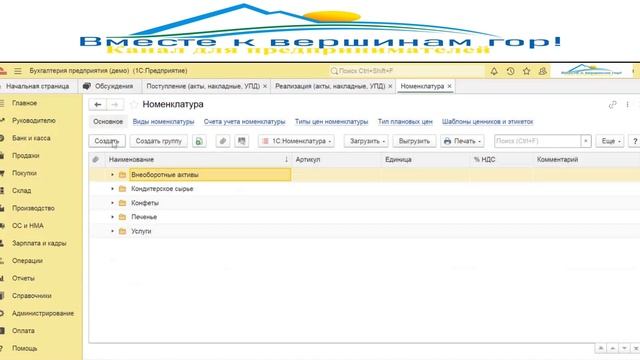Close the Номенклатура tab
Viewport: 640px width, 360px height.
(449, 86)
